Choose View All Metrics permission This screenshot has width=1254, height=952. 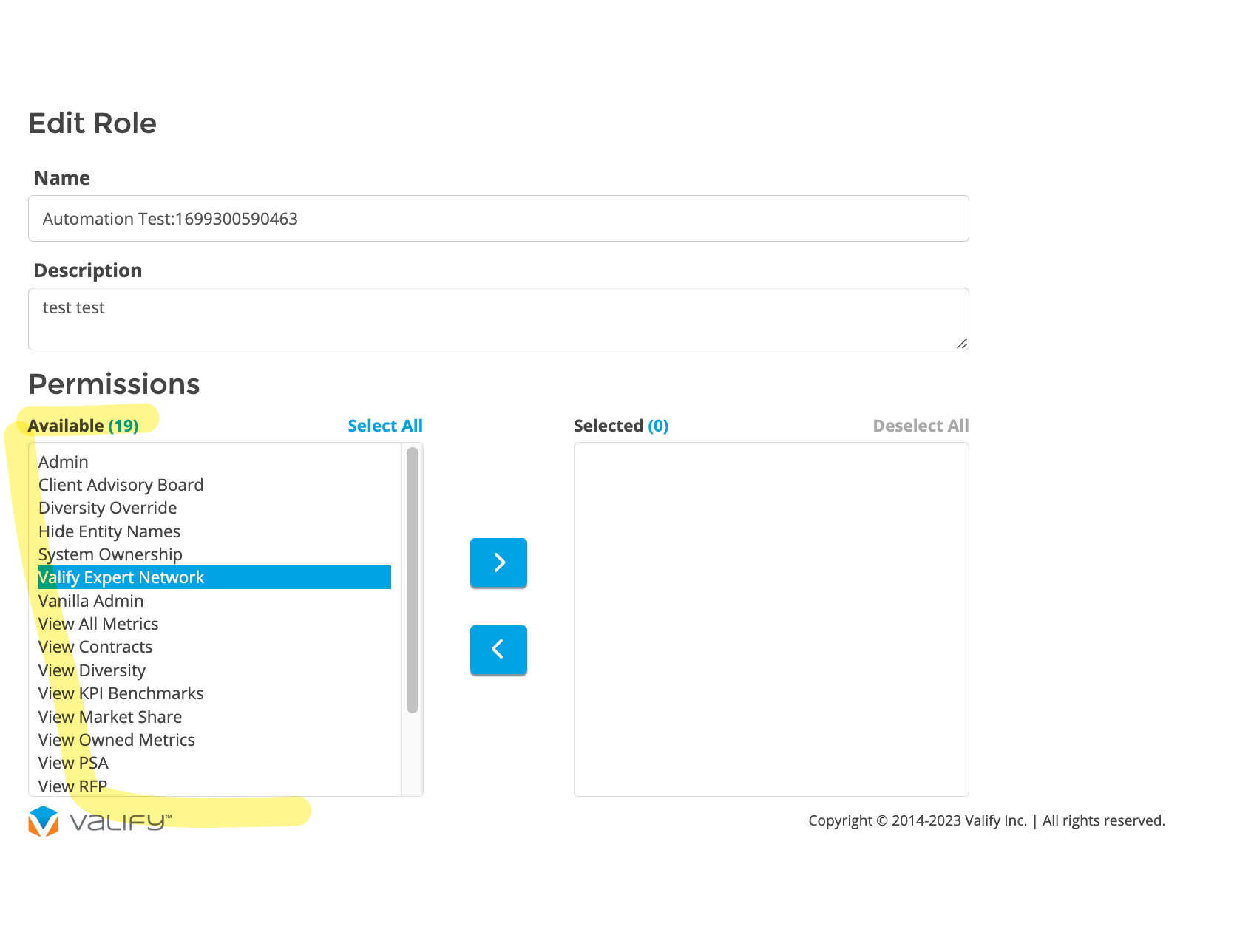[98, 624]
